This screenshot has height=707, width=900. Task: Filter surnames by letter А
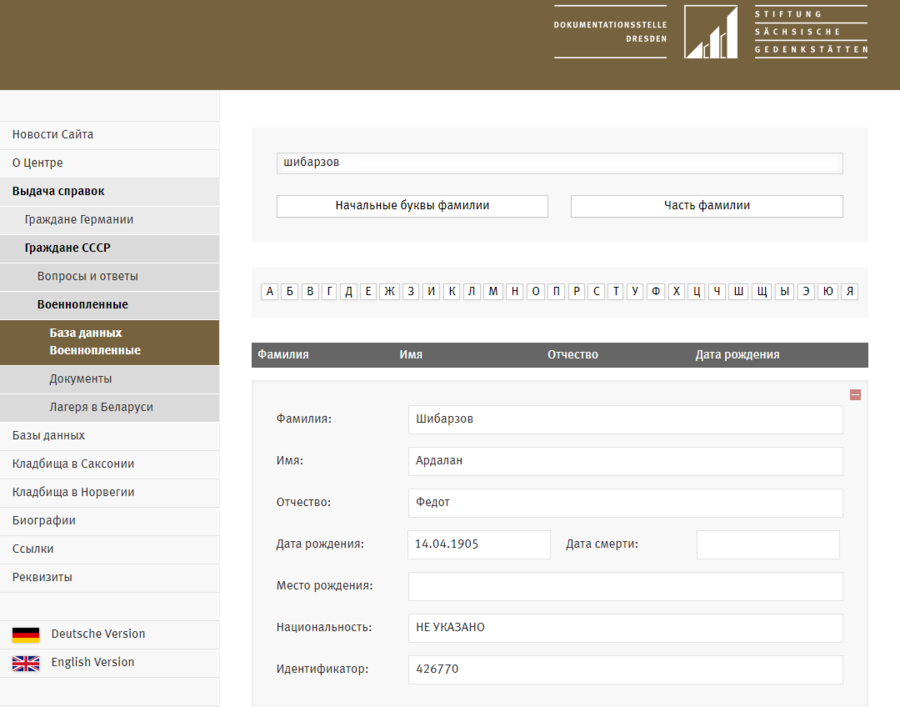pos(270,292)
